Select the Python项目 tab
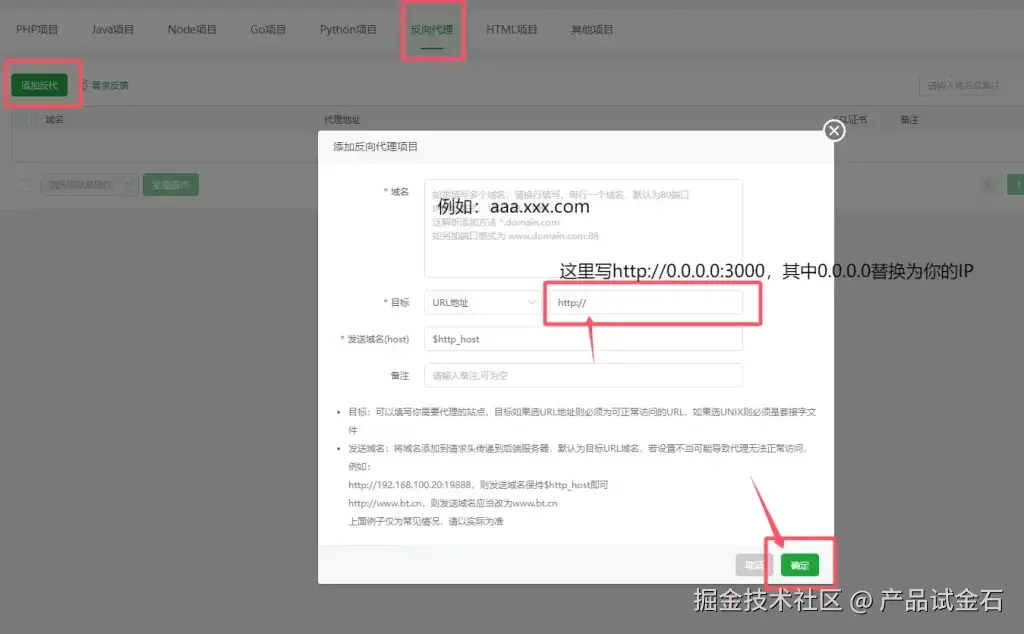1024x634 pixels. click(348, 29)
